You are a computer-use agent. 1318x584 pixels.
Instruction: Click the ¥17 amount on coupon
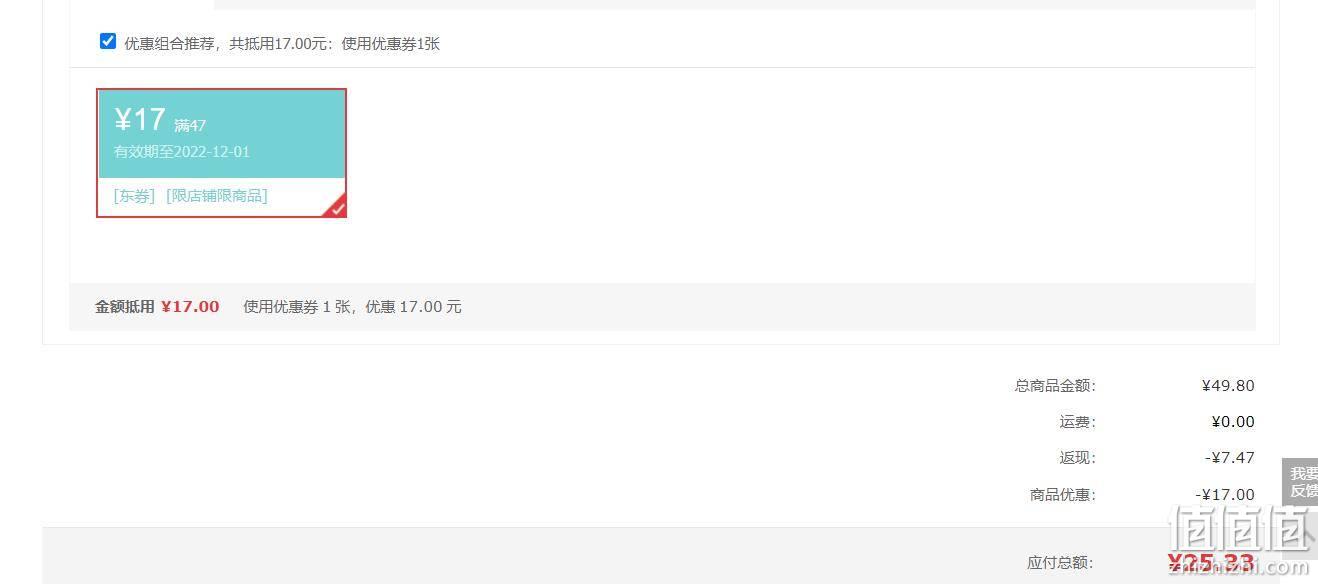140,120
